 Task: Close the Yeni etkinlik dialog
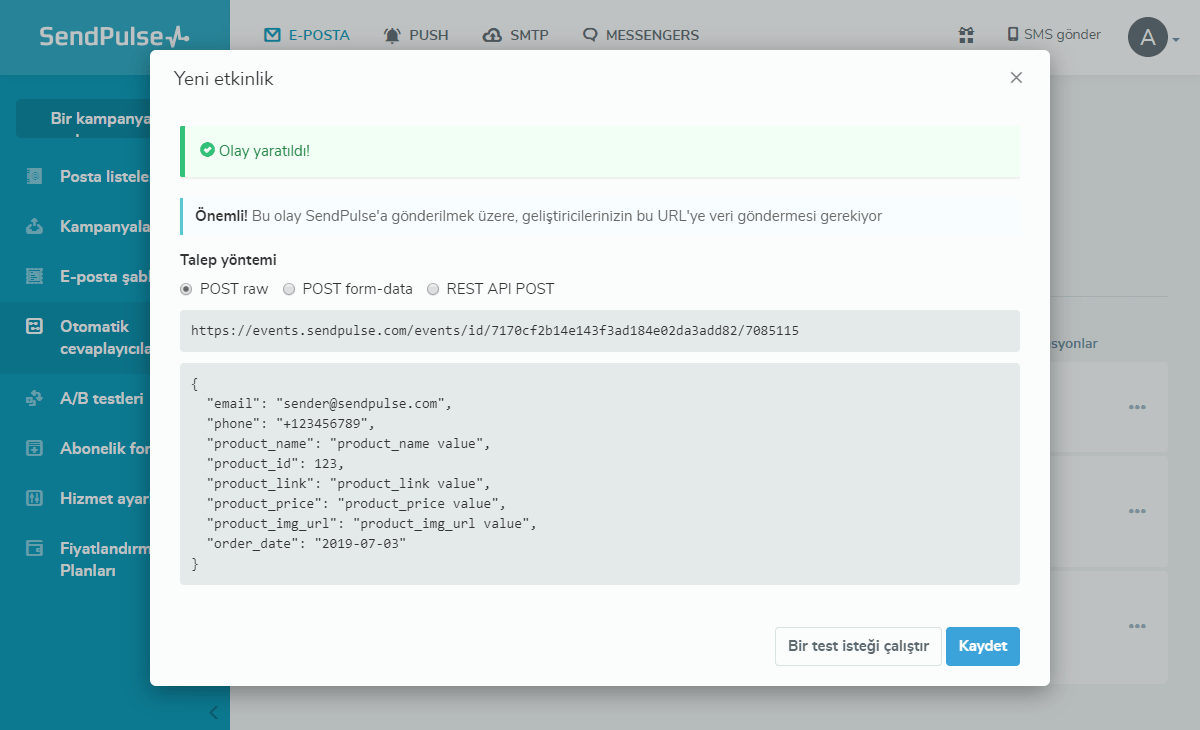pyautogui.click(x=1016, y=78)
